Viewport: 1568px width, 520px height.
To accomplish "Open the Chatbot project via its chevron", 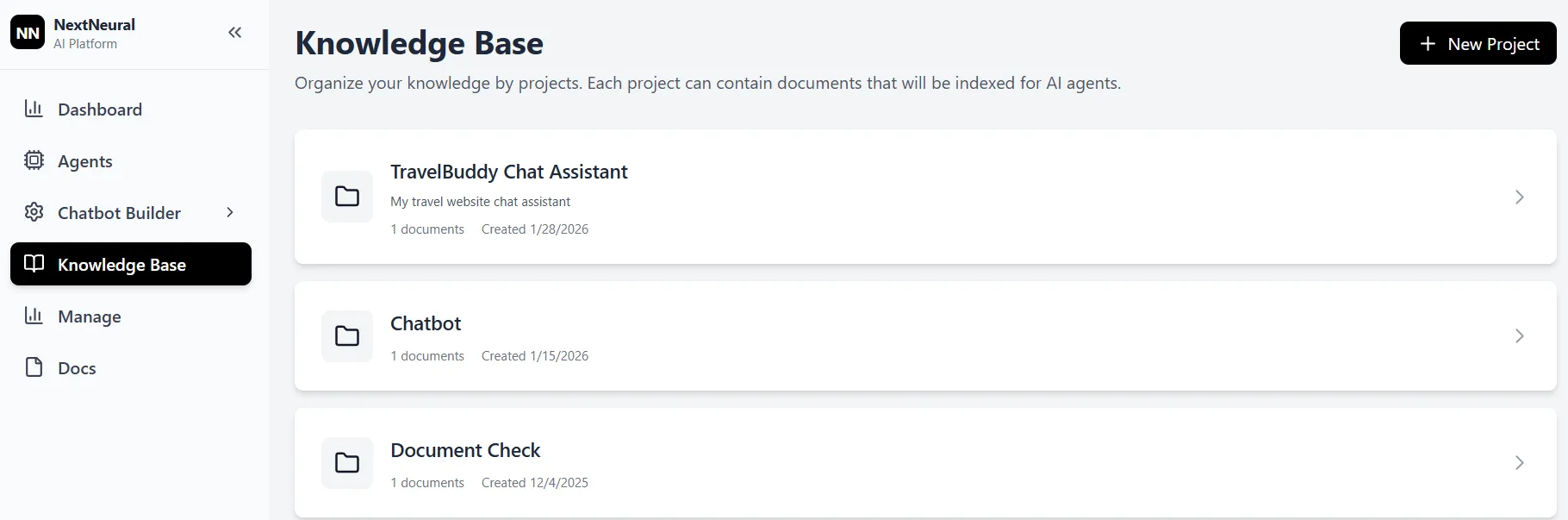I will pos(1519,335).
